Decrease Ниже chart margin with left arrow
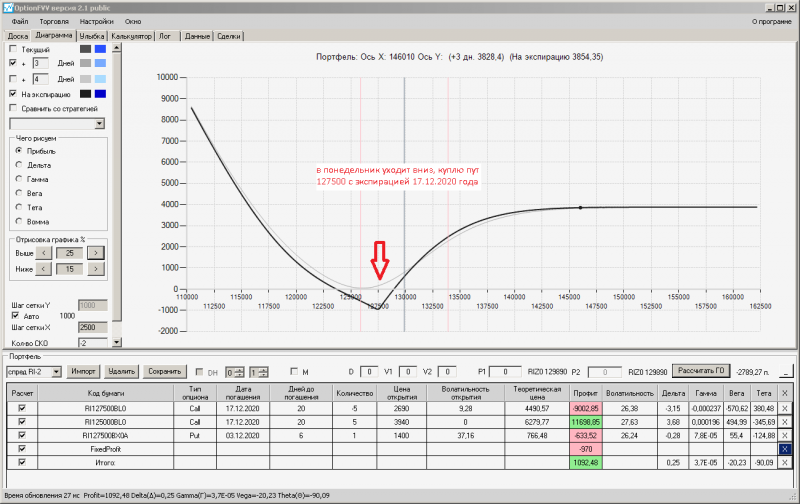This screenshot has width=800, height=504. tap(44, 269)
